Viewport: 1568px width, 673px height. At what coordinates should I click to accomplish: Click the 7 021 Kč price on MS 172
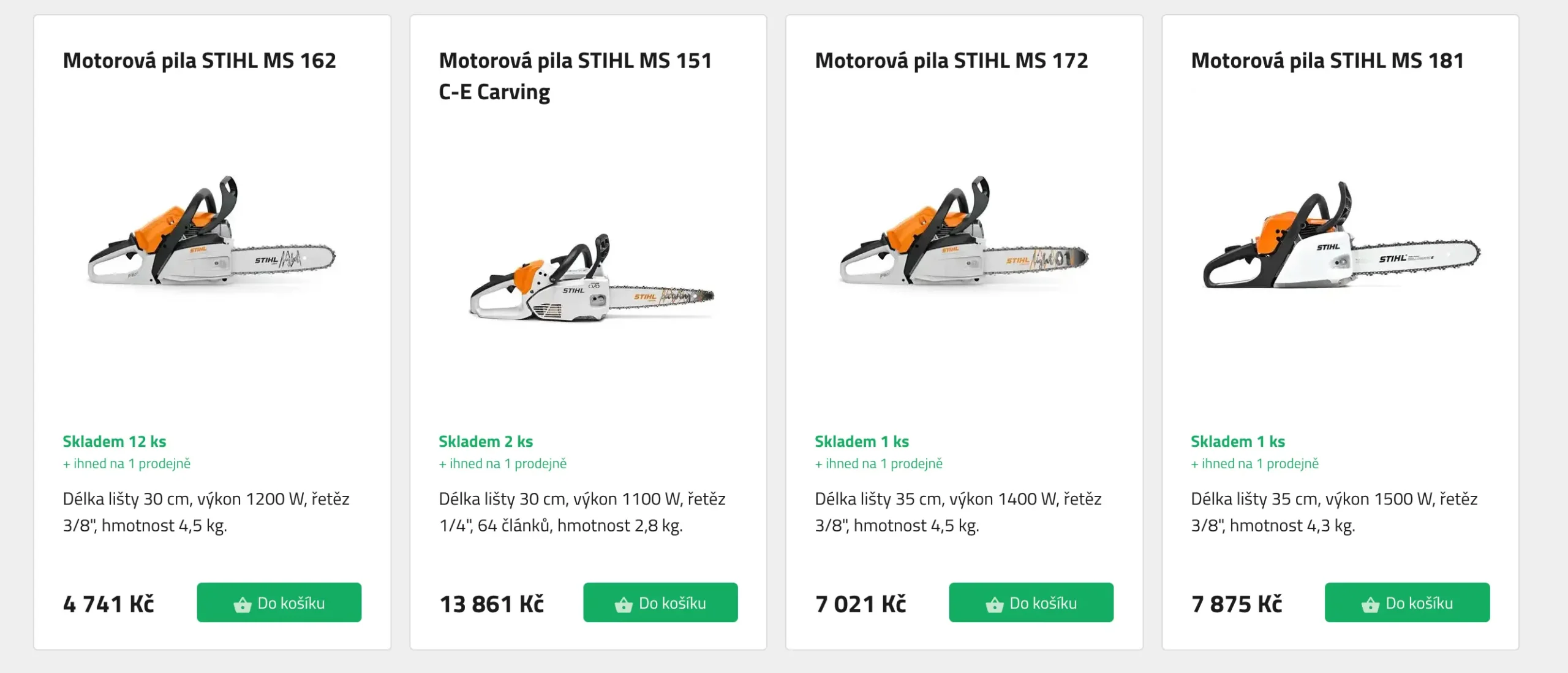click(860, 603)
